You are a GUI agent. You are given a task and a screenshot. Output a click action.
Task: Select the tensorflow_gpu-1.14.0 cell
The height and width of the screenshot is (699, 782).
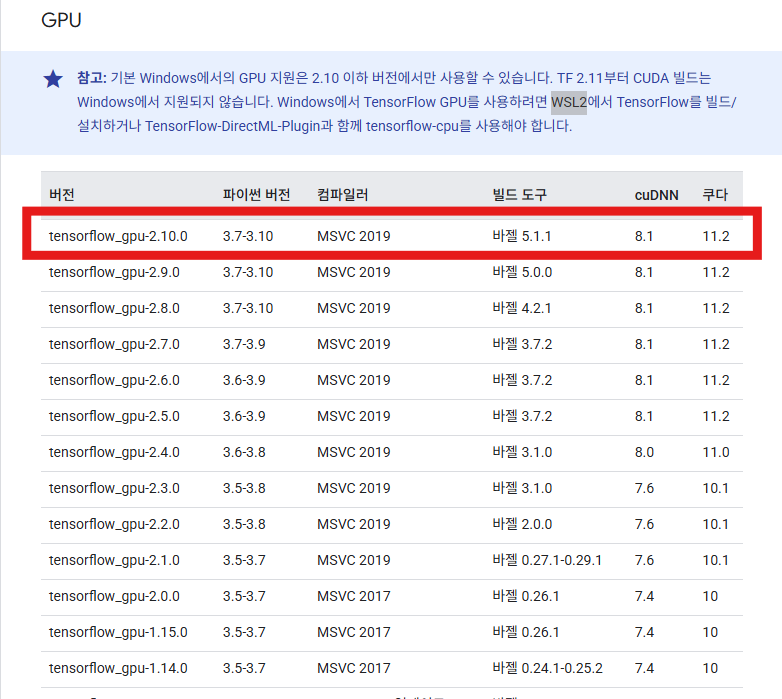(x=118, y=668)
